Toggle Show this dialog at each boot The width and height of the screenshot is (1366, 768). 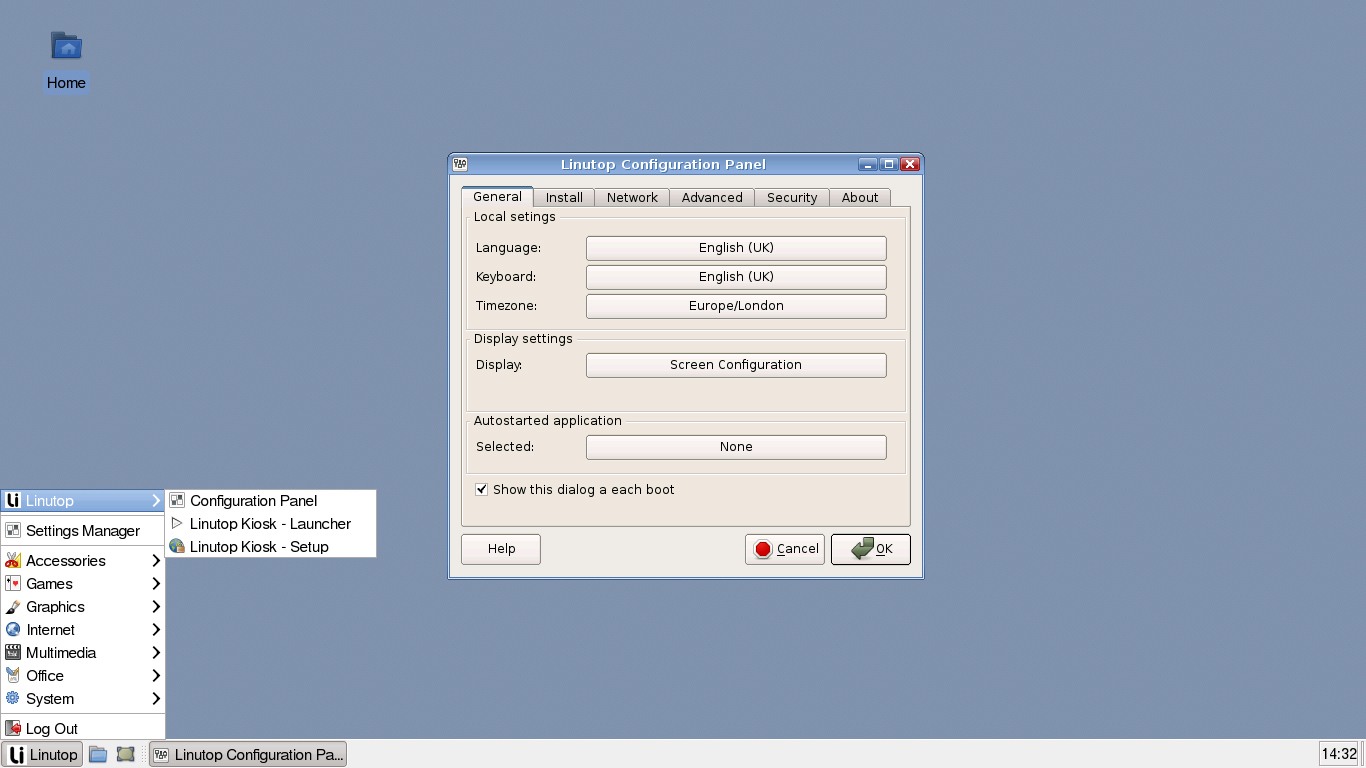pos(575,490)
